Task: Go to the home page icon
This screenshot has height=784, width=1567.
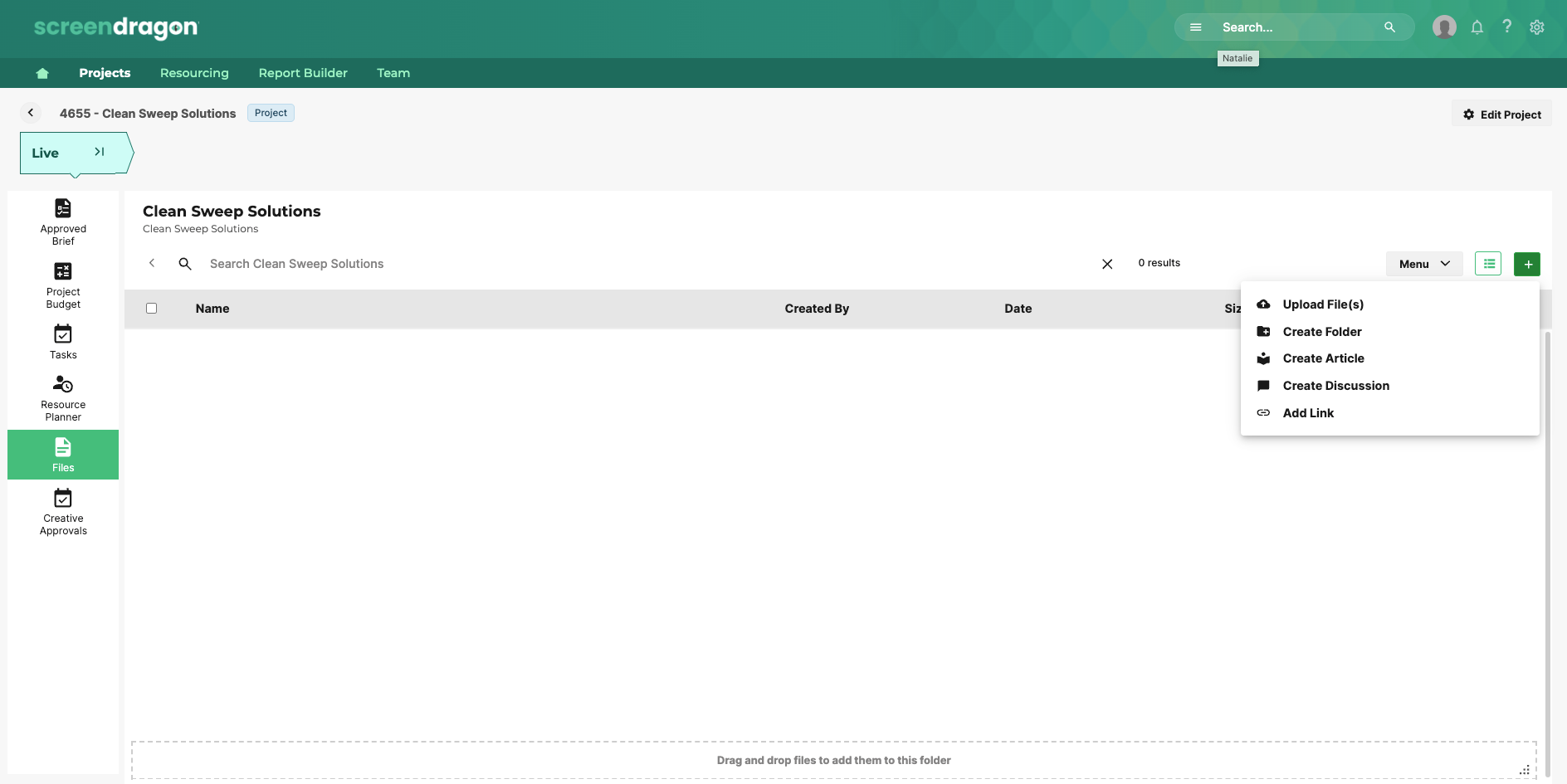Action: click(x=42, y=73)
